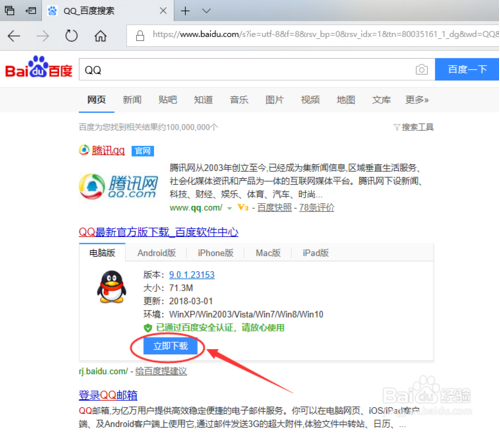Click the text 更新: 2018-03-01
The width and height of the screenshot is (500, 435).
(x=178, y=301)
